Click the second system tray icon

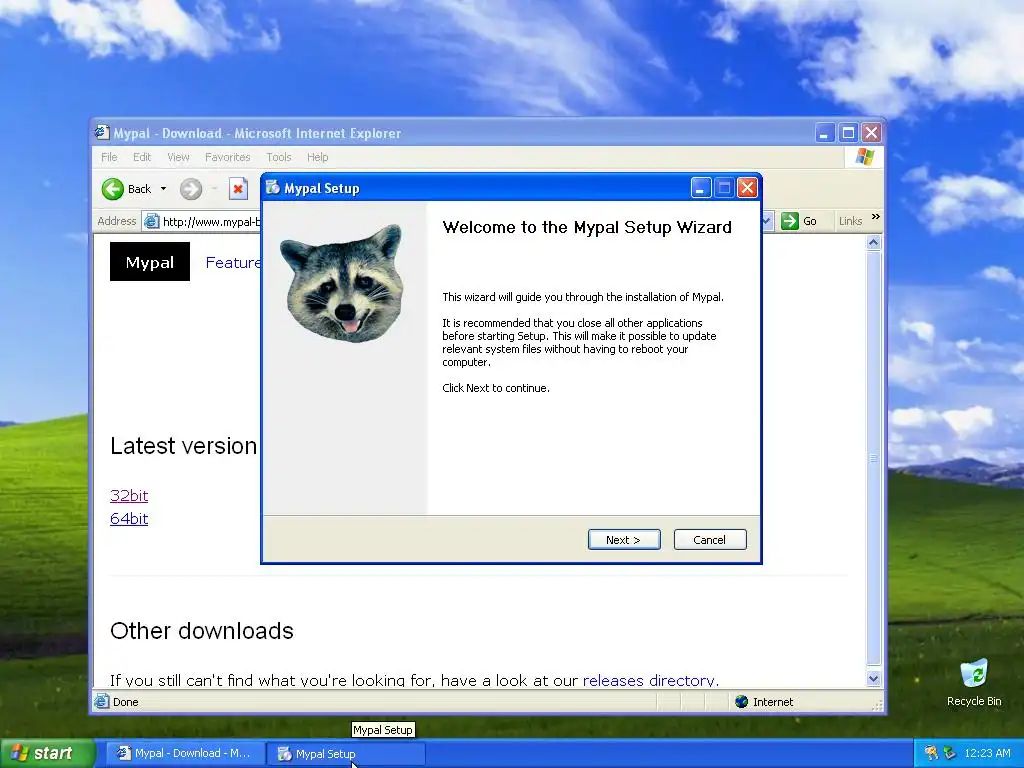[x=950, y=753]
